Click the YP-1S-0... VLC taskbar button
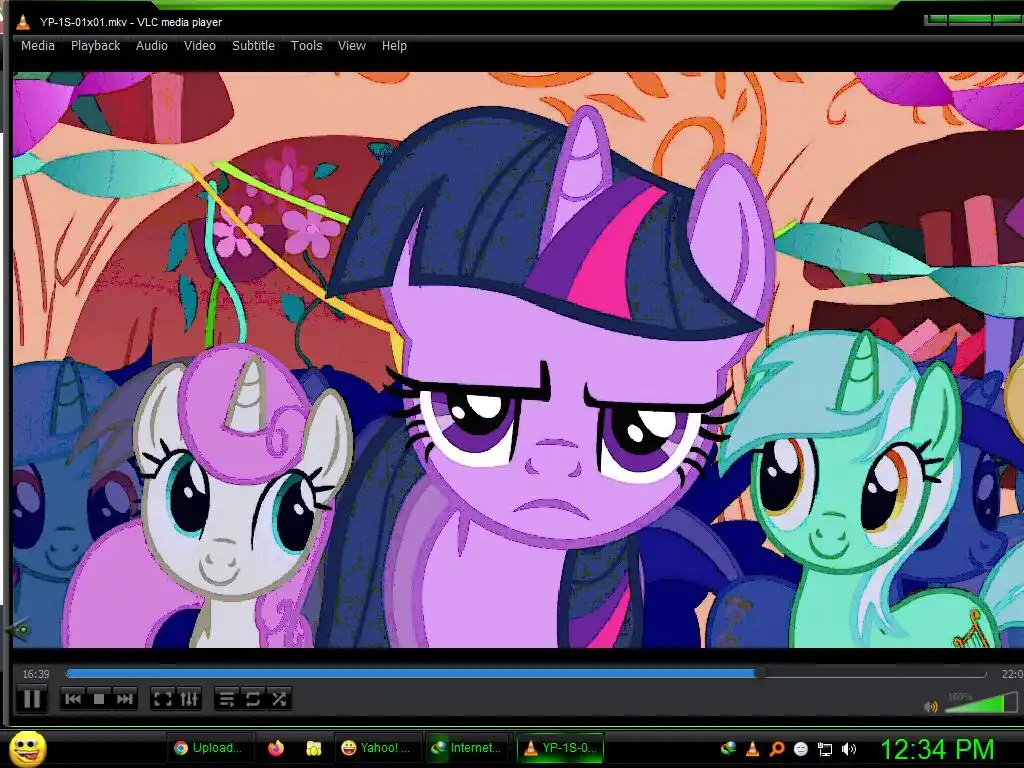Viewport: 1024px width, 768px height. coord(561,748)
